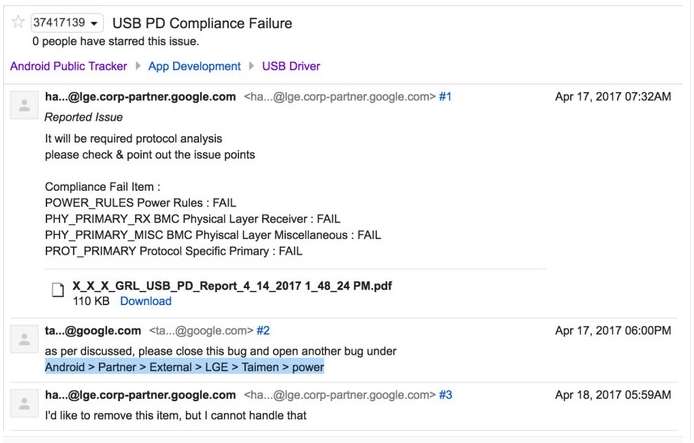Click the ta...@google.com author name

[93, 331]
